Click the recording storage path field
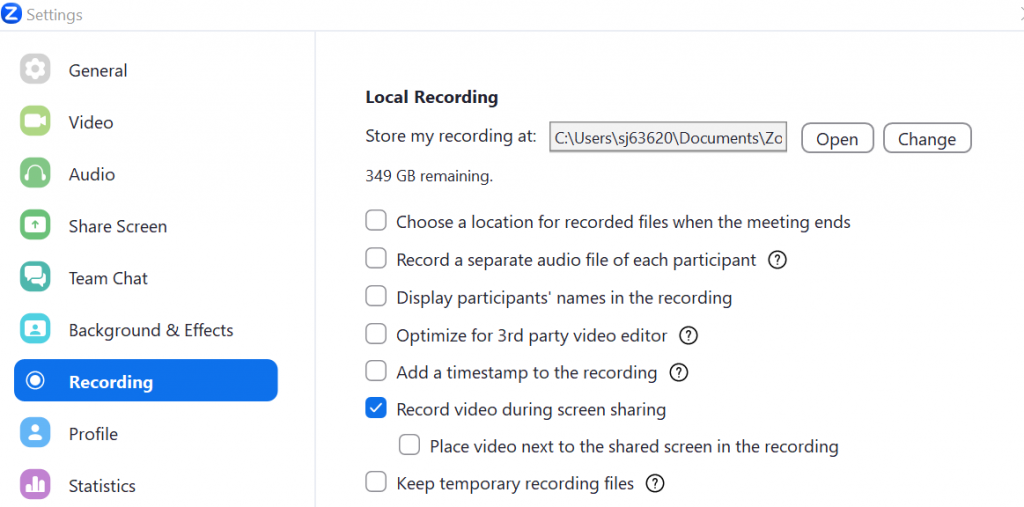Viewport: 1024px width, 507px height. coord(669,138)
